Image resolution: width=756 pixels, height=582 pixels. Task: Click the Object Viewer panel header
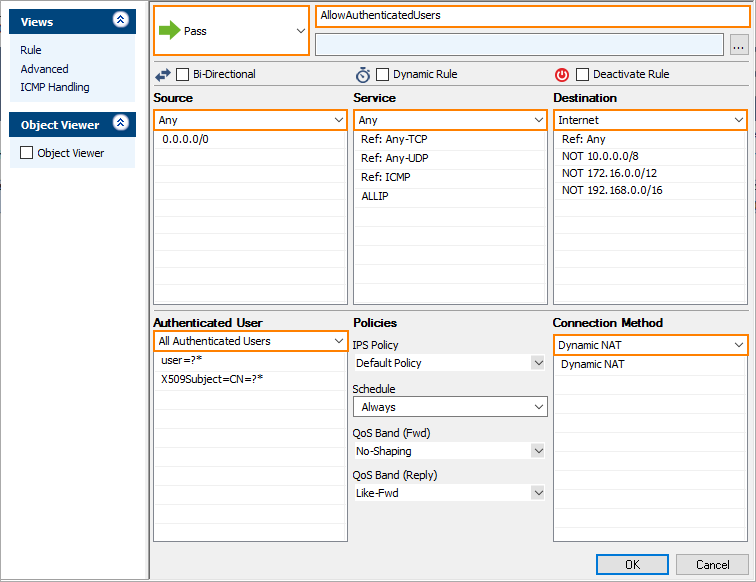pos(72,124)
